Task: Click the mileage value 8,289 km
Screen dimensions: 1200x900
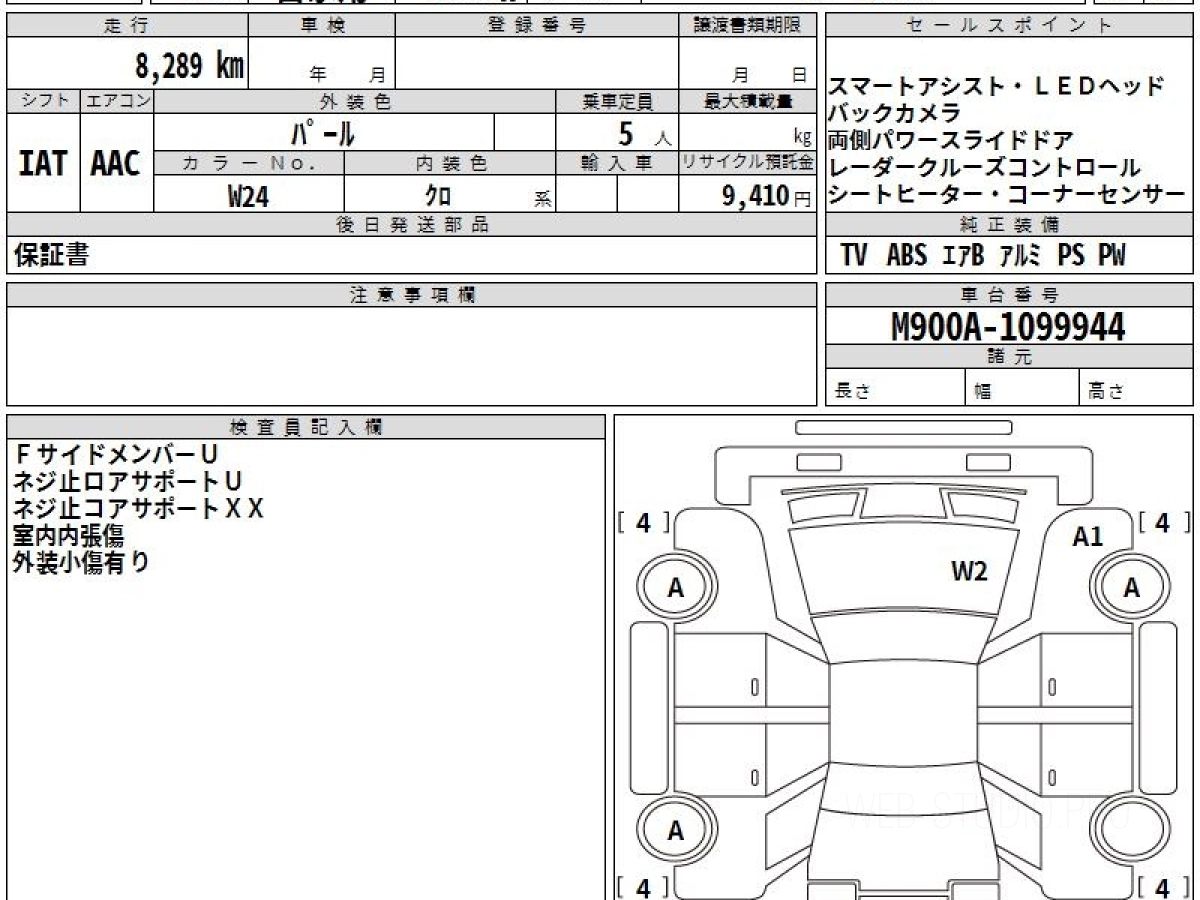Action: 190,67
